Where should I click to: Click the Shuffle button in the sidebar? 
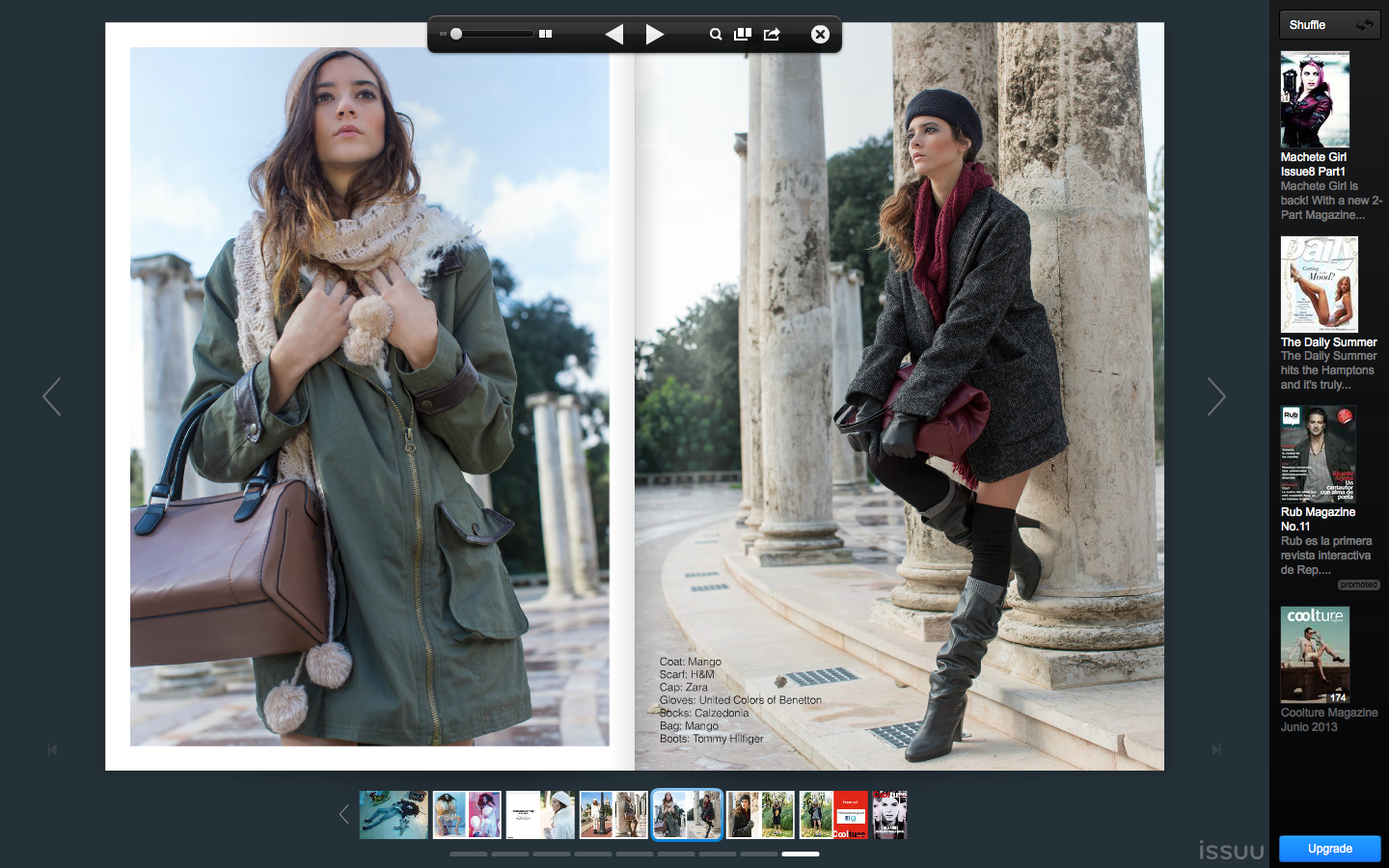tap(1329, 25)
